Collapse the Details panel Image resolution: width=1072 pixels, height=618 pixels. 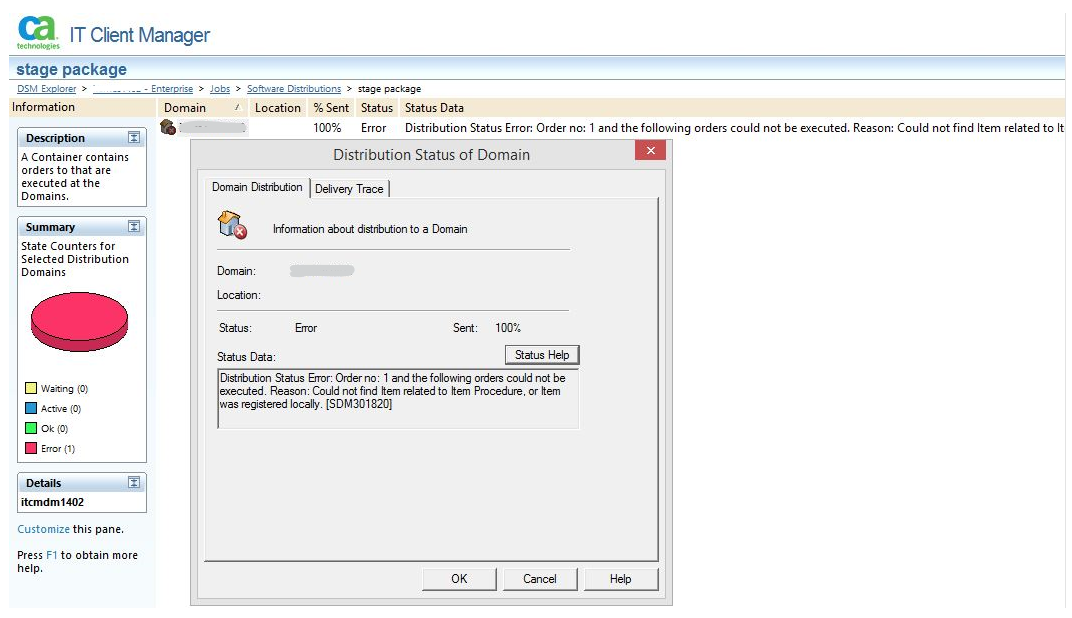[x=134, y=483]
